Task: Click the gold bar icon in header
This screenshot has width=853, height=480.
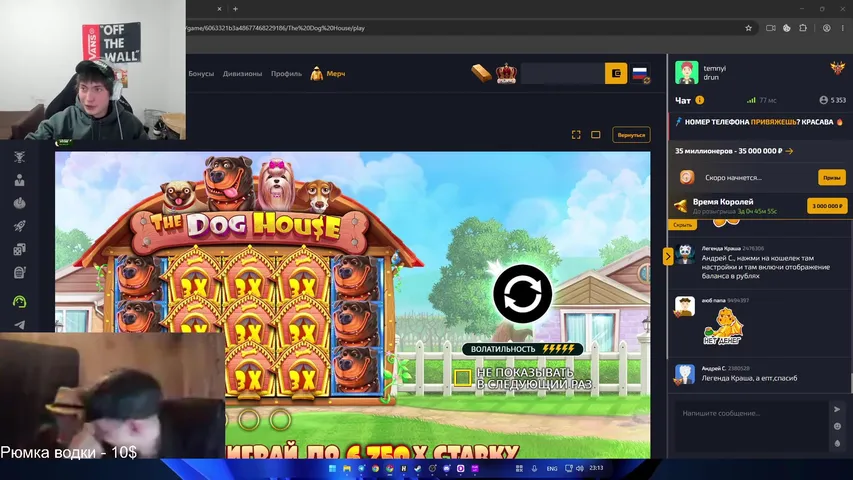Action: coord(481,73)
